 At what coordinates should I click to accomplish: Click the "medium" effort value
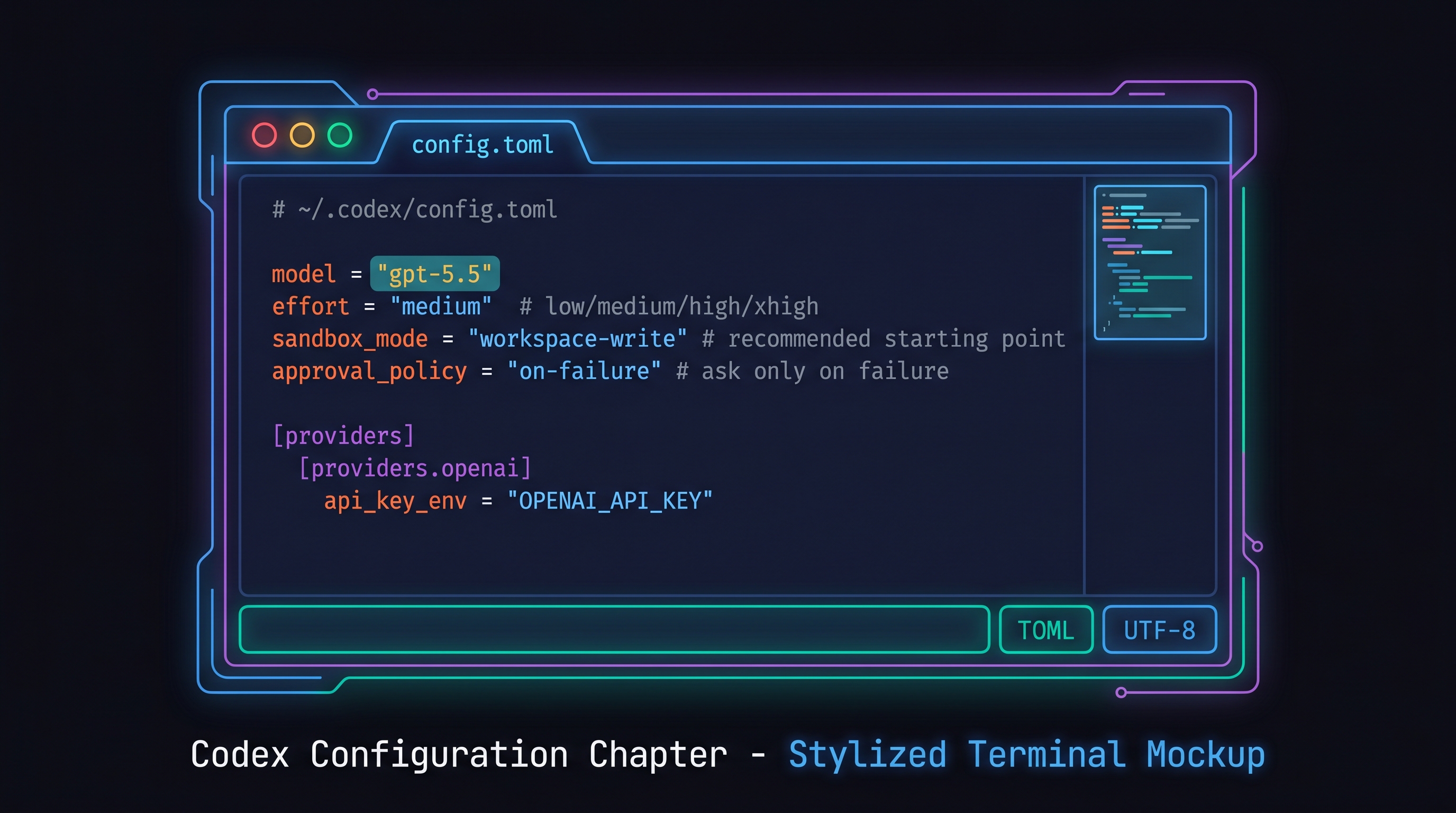click(441, 306)
